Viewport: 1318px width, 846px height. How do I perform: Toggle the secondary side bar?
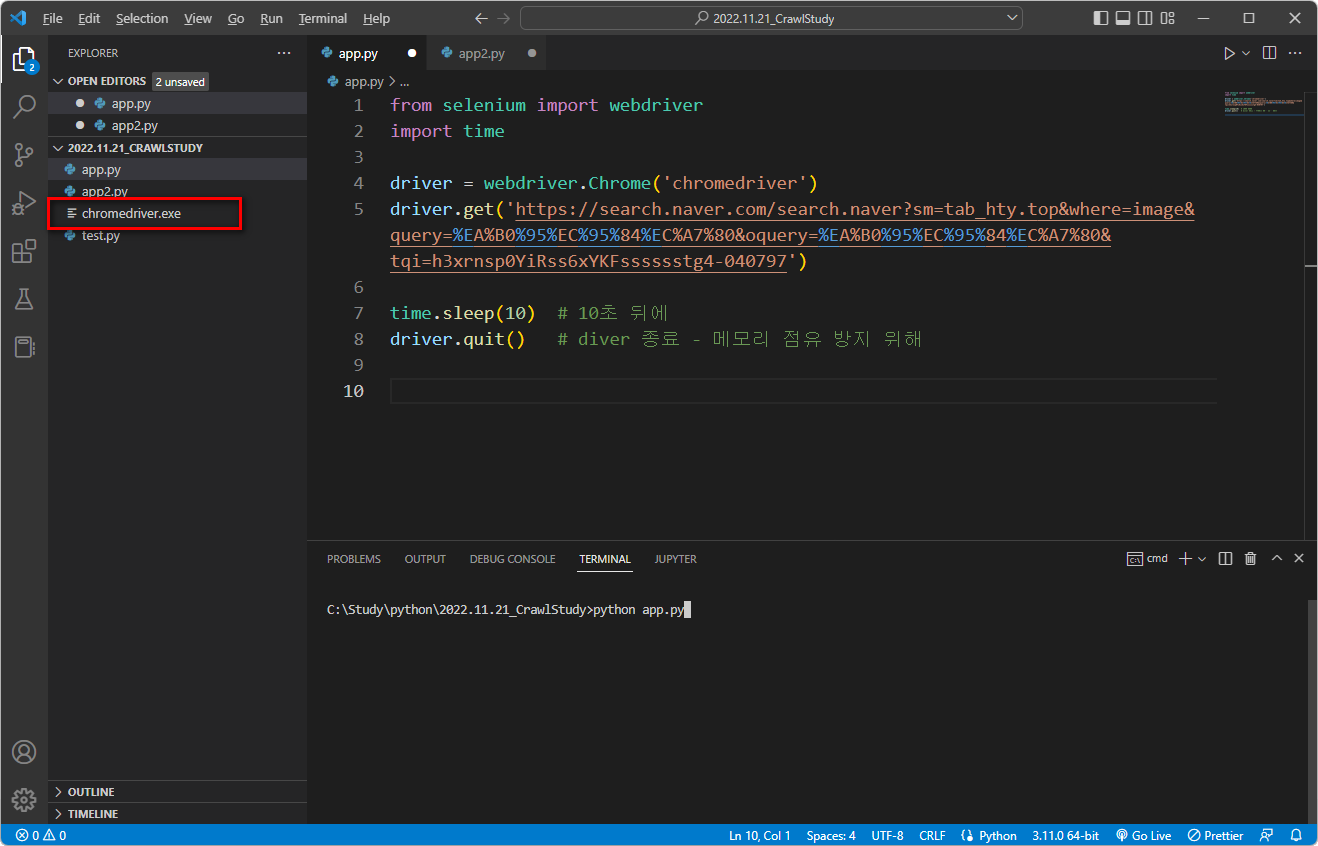pos(1145,17)
